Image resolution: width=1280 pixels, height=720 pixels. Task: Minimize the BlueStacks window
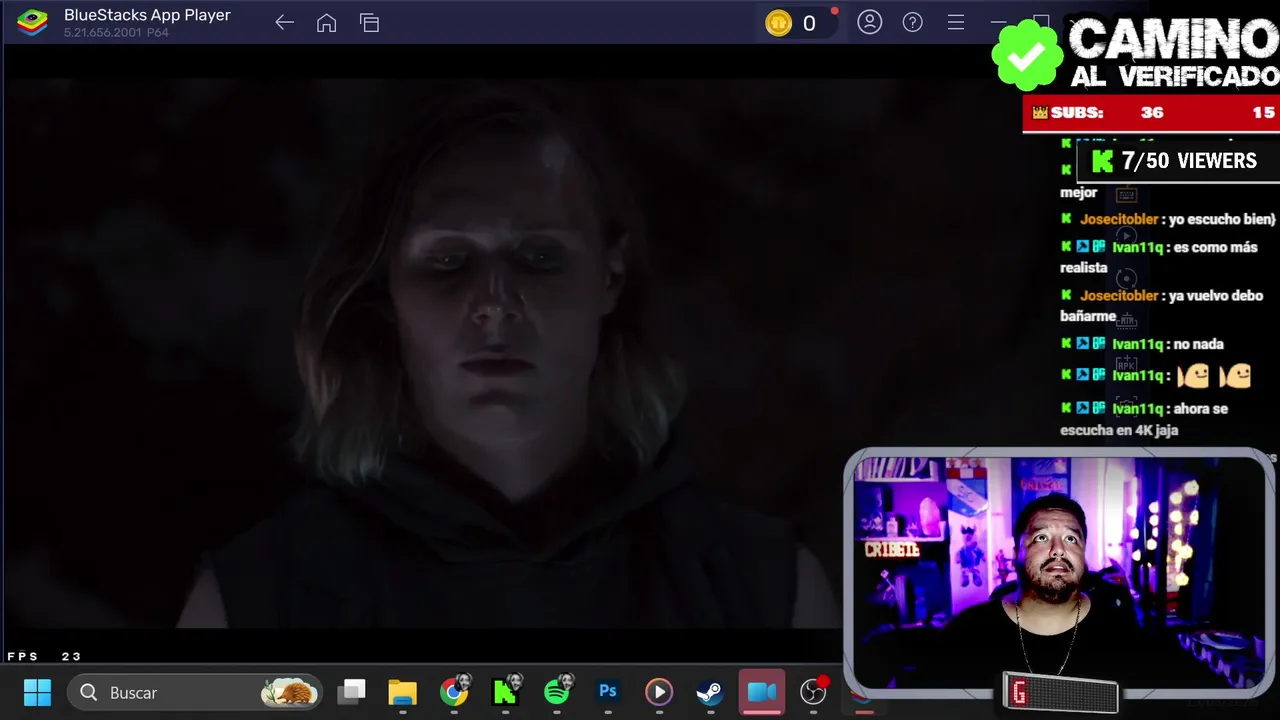click(998, 22)
